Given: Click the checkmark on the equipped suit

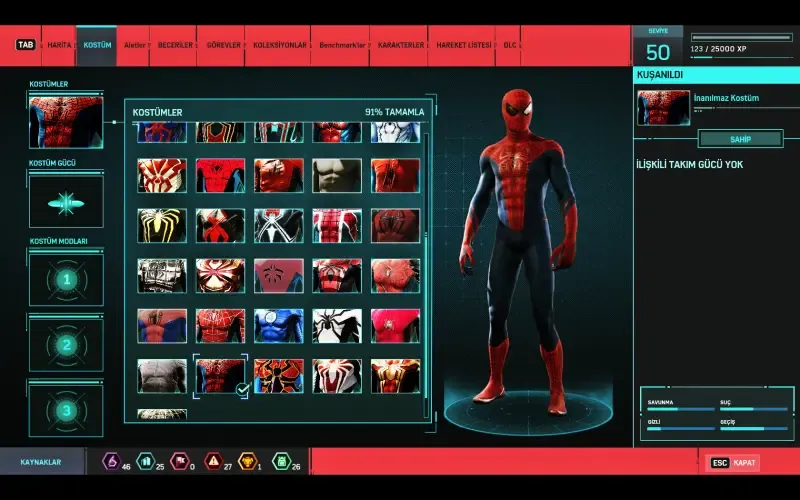Looking at the screenshot, I should [x=242, y=388].
